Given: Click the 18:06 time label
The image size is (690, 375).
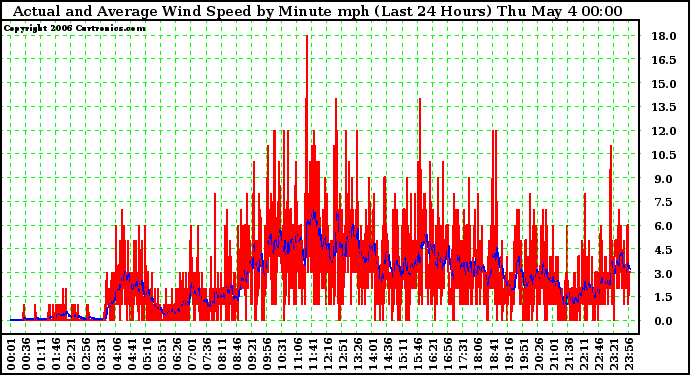Looking at the screenshot, I should tap(479, 355).
